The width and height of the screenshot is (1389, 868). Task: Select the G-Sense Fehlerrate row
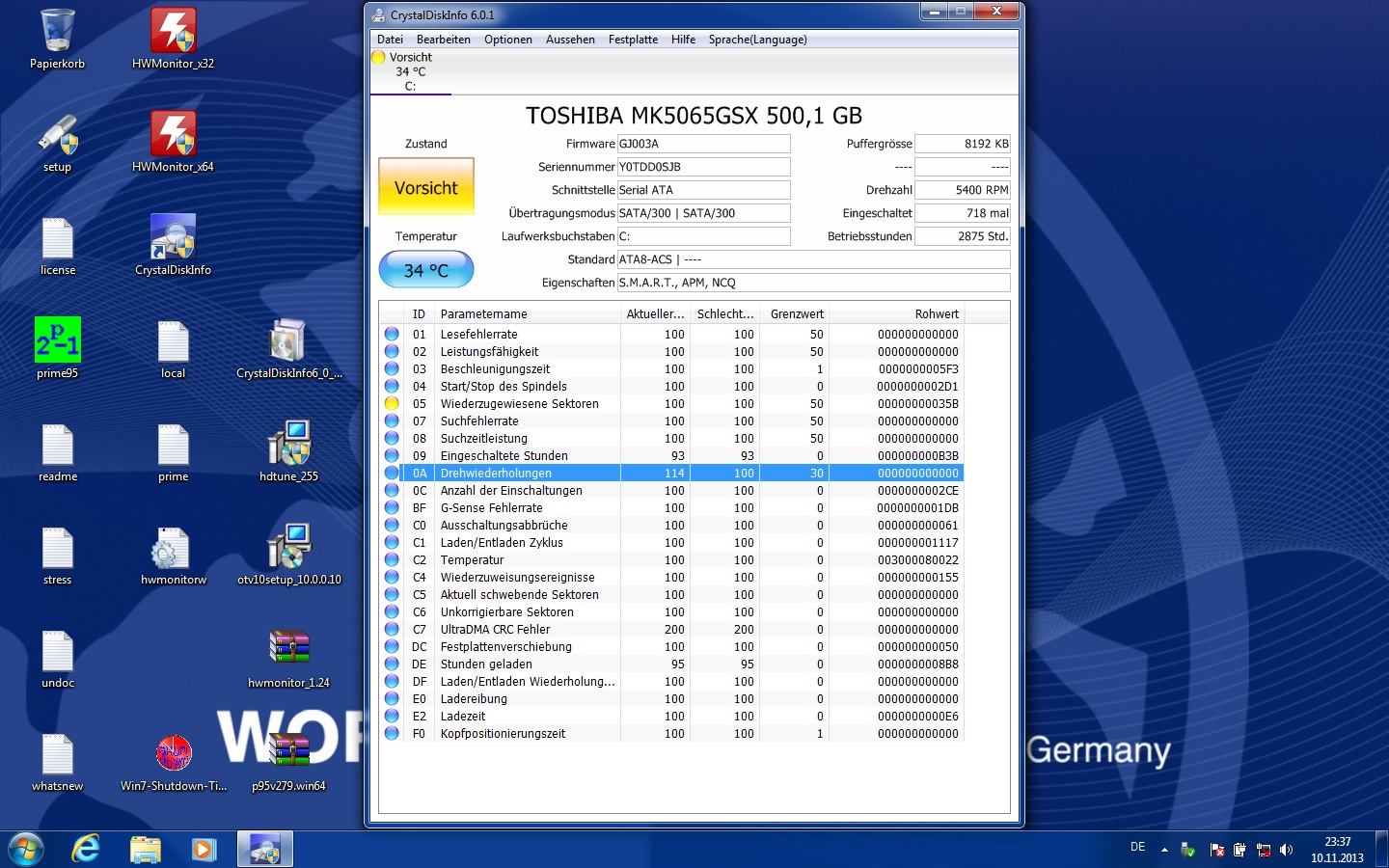point(671,508)
